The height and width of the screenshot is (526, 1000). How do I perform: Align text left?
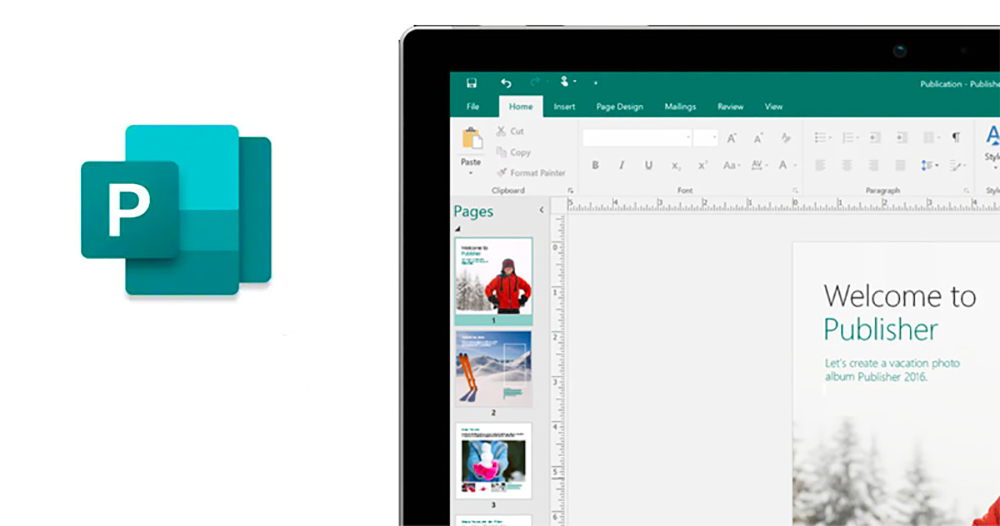coord(820,166)
